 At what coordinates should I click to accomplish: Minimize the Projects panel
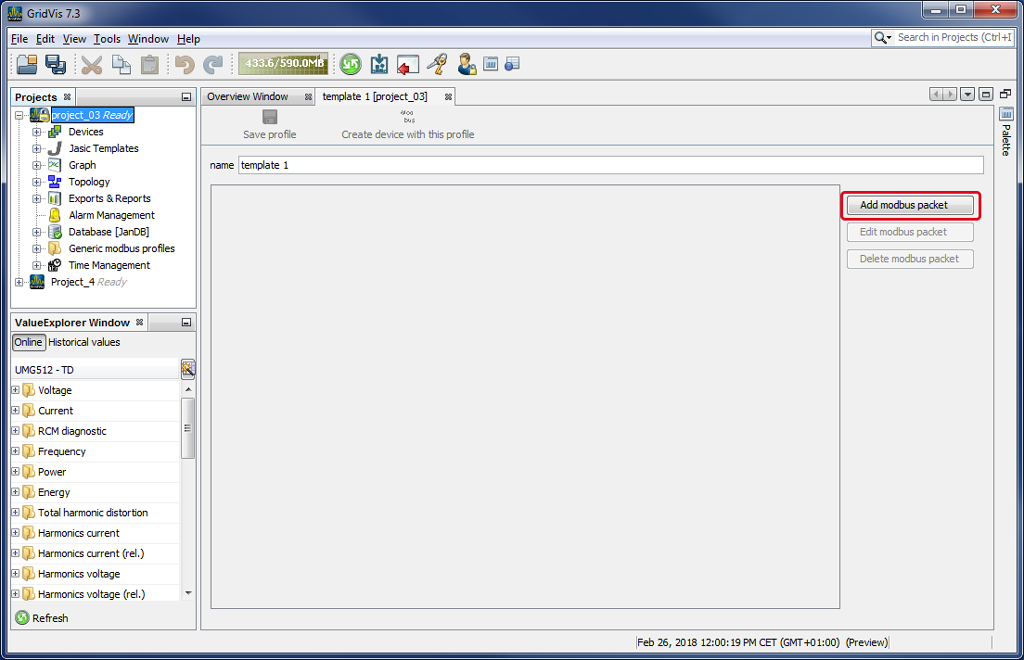click(x=186, y=97)
